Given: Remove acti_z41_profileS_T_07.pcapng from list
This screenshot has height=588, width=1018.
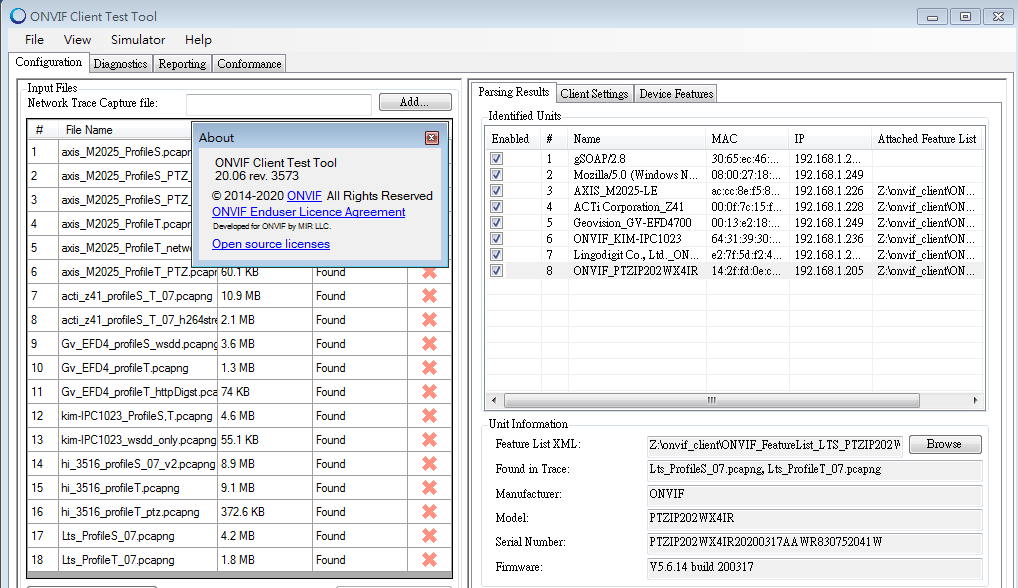Looking at the screenshot, I should click(x=430, y=296).
